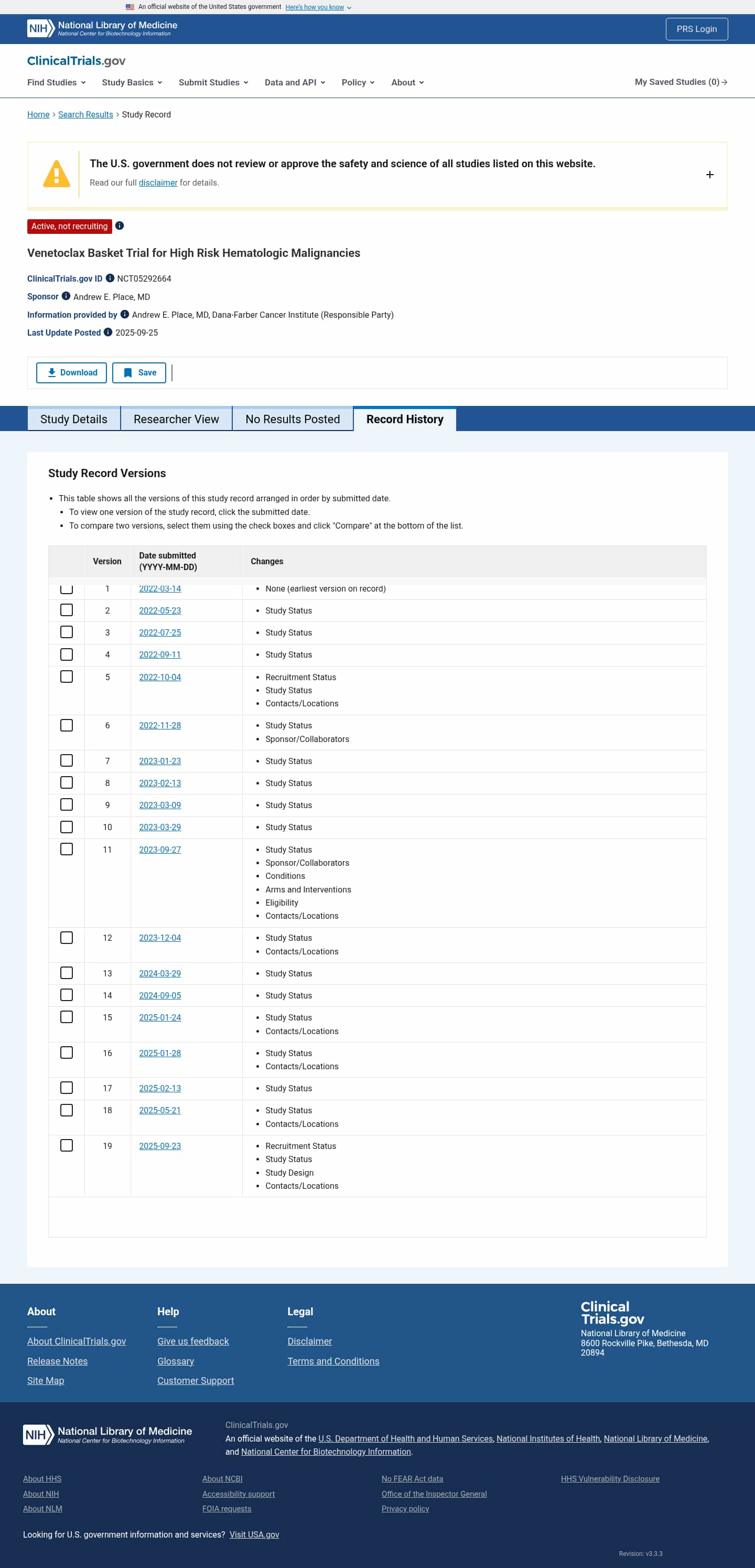
Task: View the 2024-03-29 submitted version
Action: click(x=160, y=973)
